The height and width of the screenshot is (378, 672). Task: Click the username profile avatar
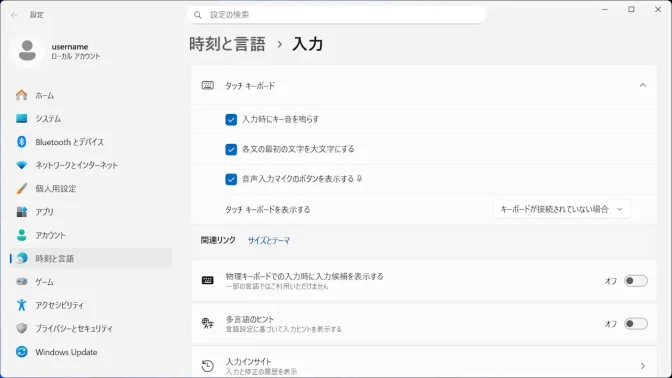[27, 51]
